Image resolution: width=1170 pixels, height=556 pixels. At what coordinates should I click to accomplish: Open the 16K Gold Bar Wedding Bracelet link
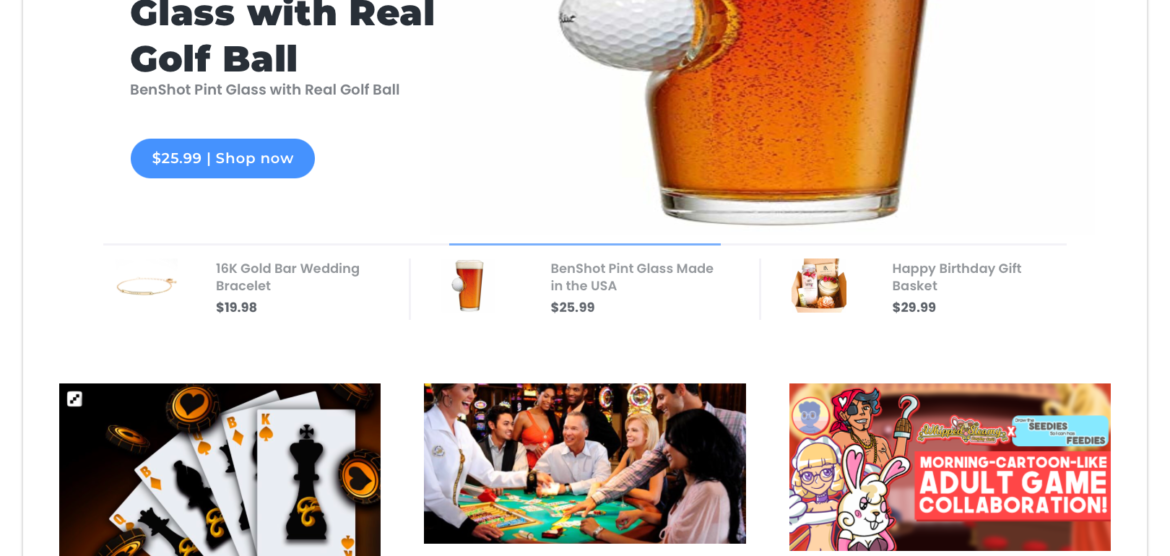[x=288, y=277]
